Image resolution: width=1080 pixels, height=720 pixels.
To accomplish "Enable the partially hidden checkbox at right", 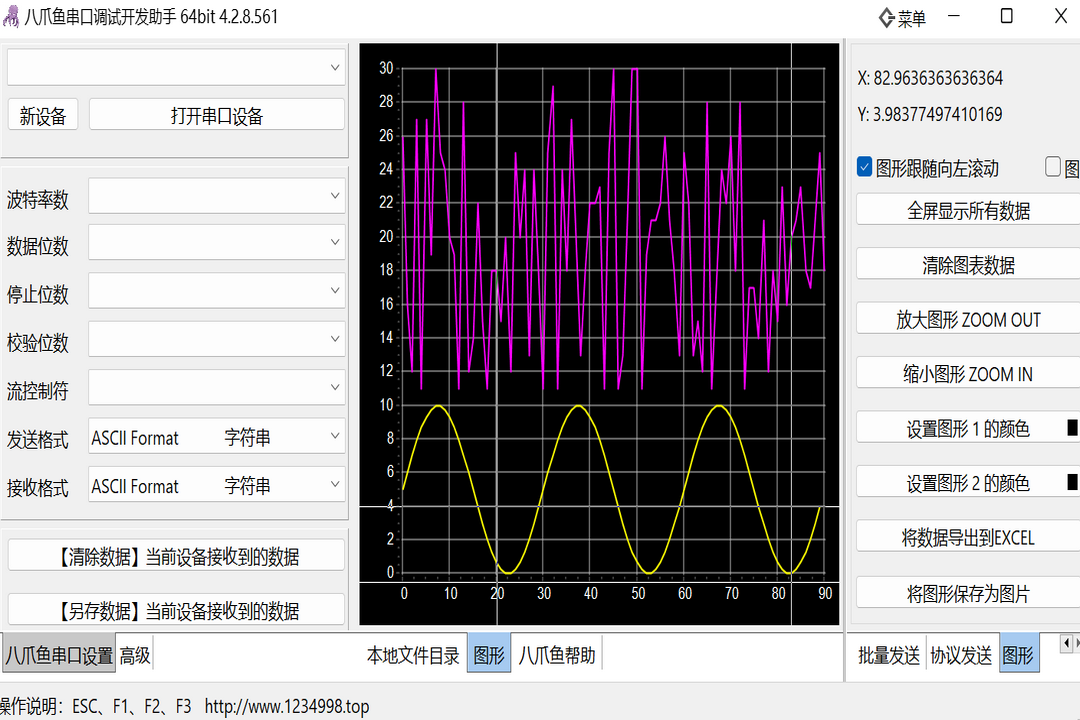I will [1053, 167].
